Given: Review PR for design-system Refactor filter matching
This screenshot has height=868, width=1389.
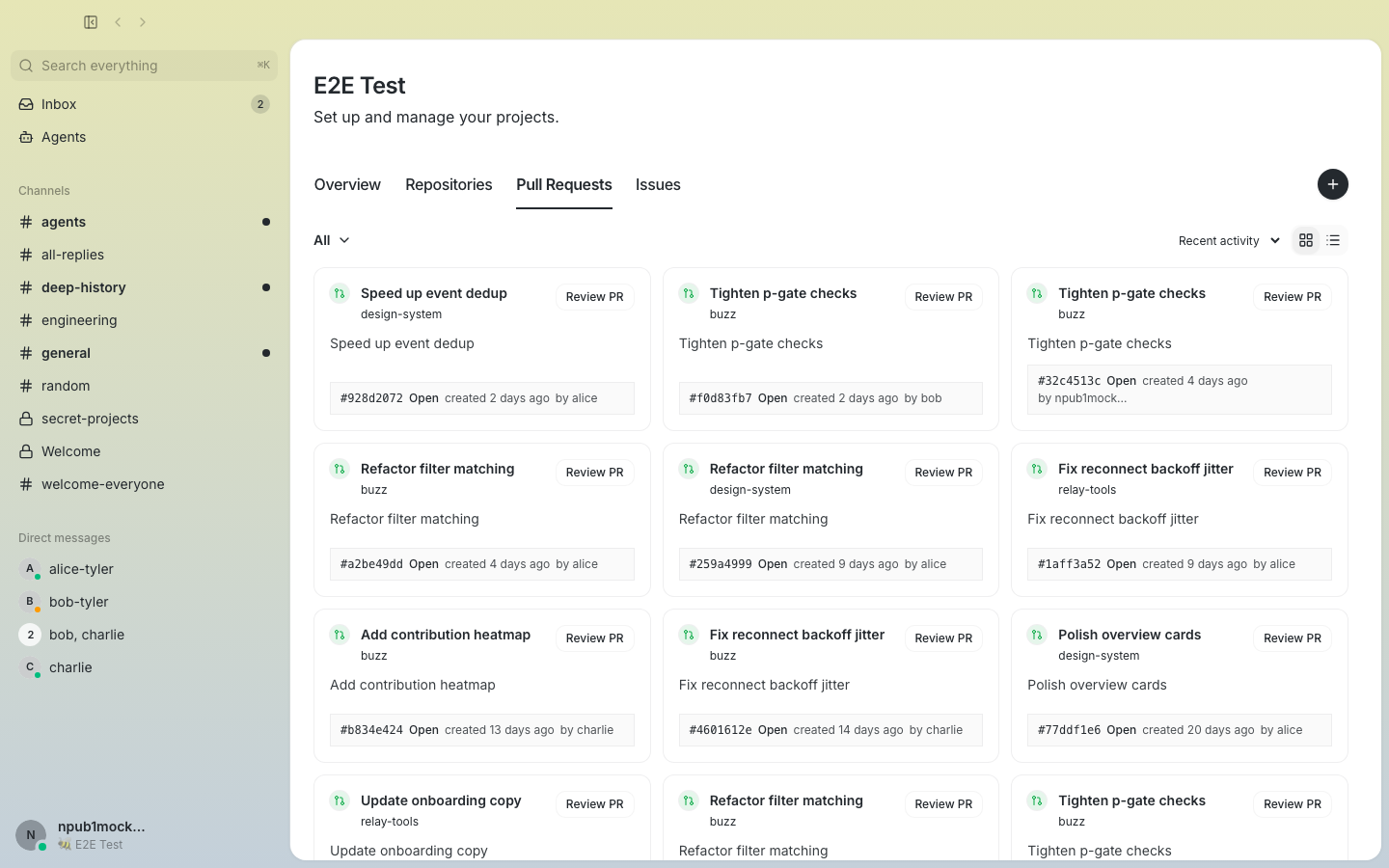Looking at the screenshot, I should click(943, 473).
